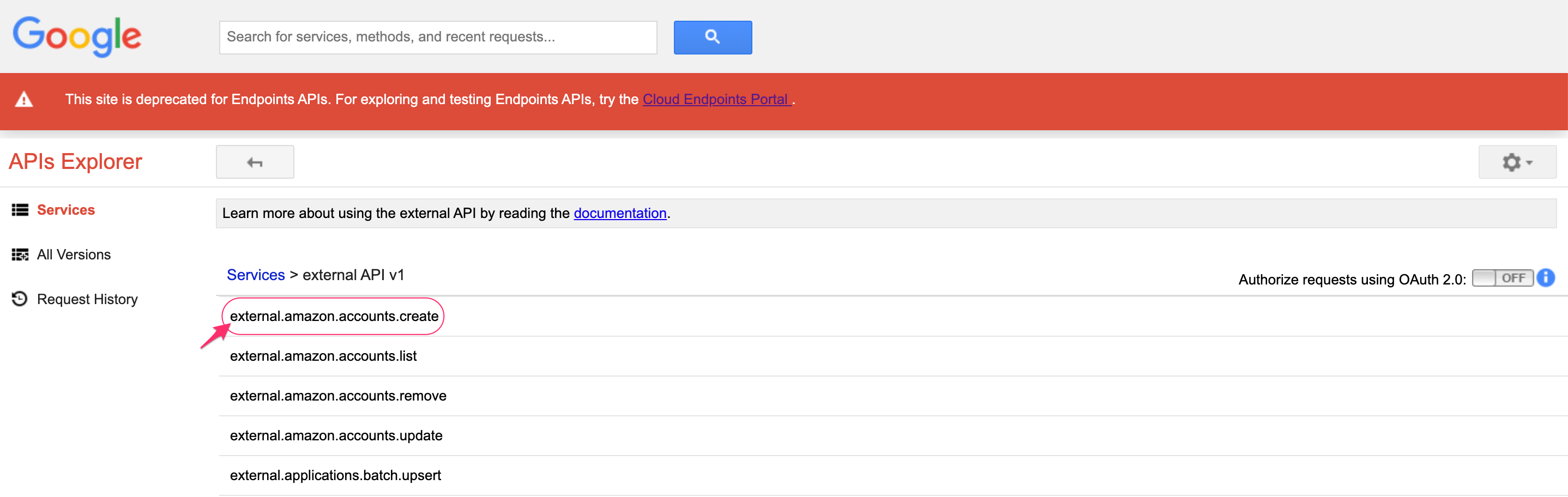The width and height of the screenshot is (1568, 497).
Task: Click the Google logo
Action: tap(77, 37)
